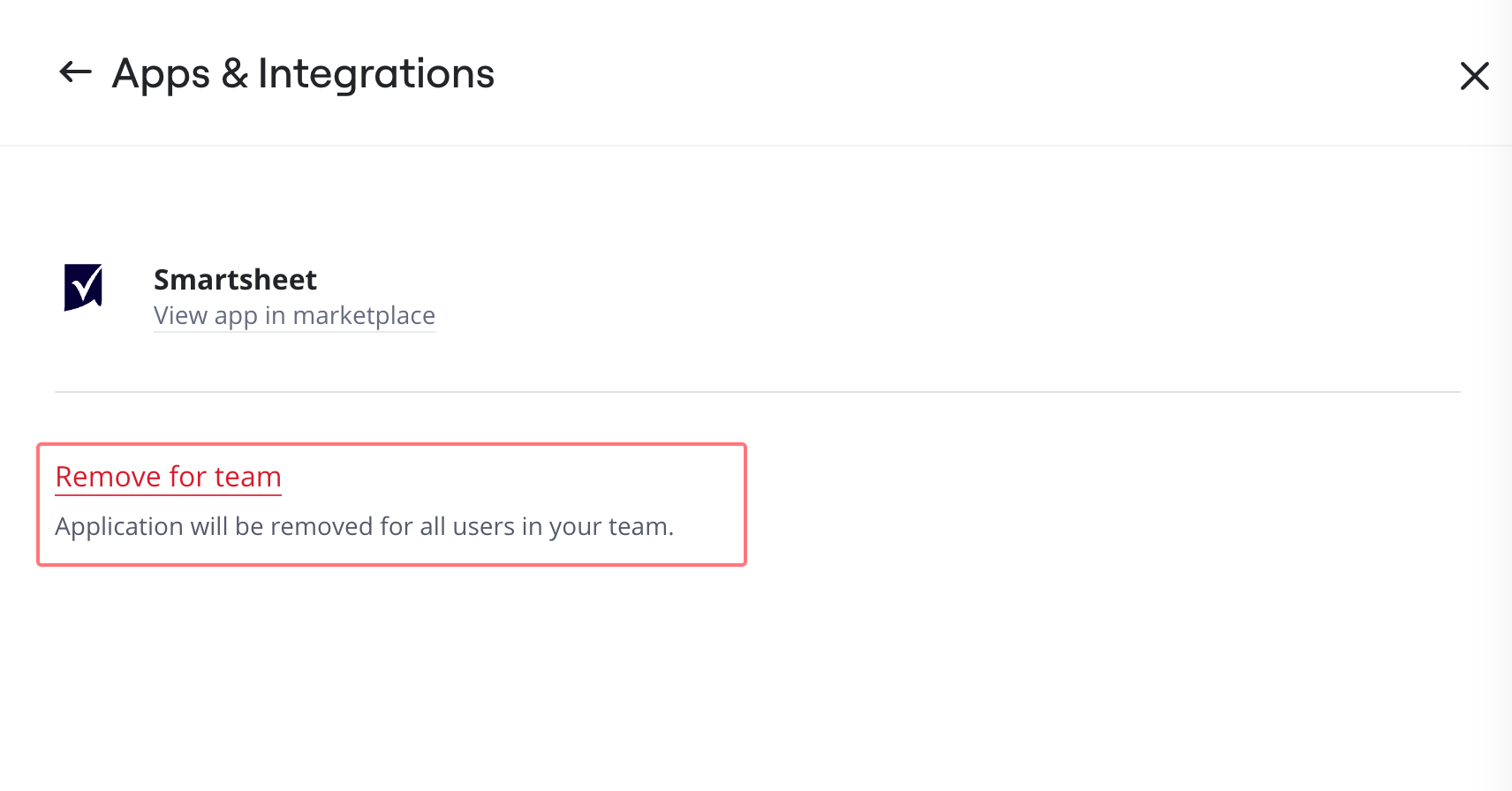Go back using the left arrow
The image size is (1512, 791).
click(x=75, y=72)
